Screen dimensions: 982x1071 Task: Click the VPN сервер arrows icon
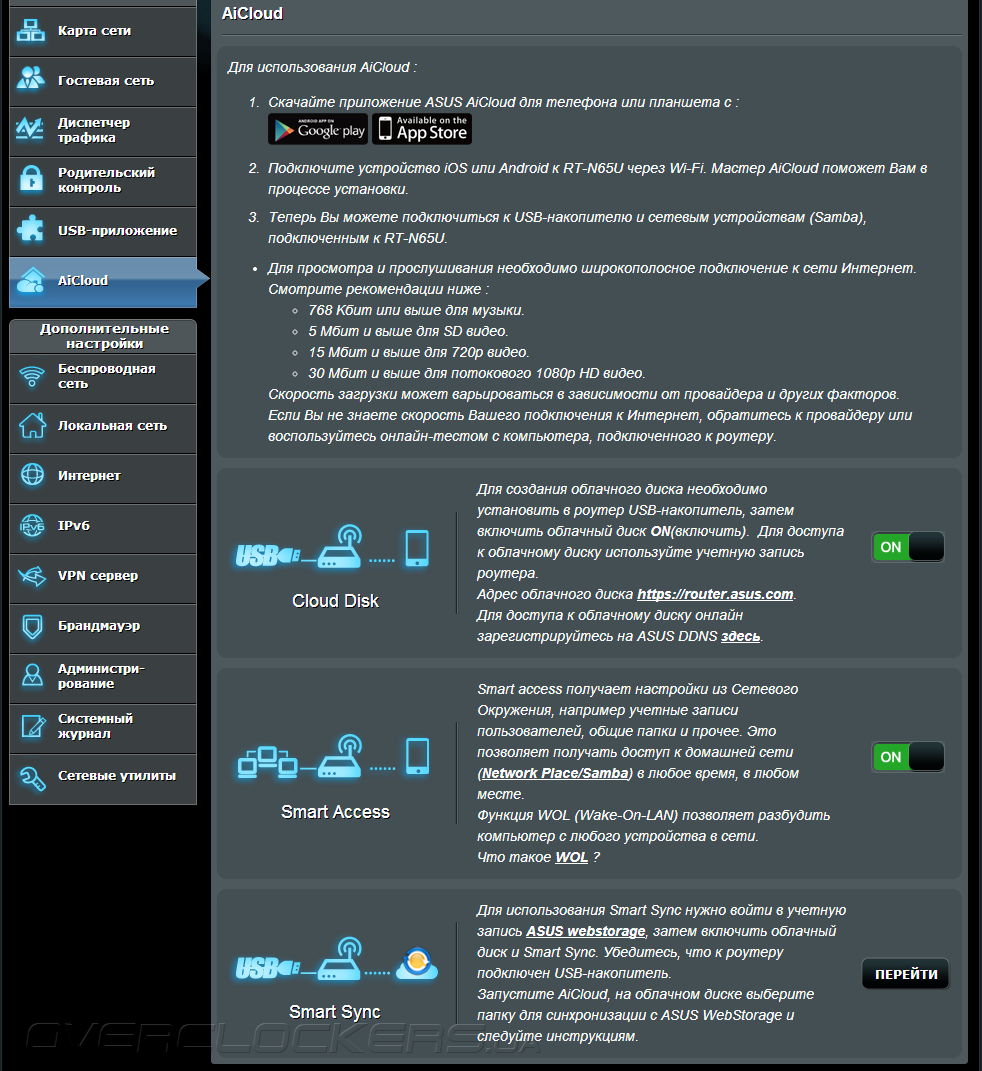coord(32,576)
